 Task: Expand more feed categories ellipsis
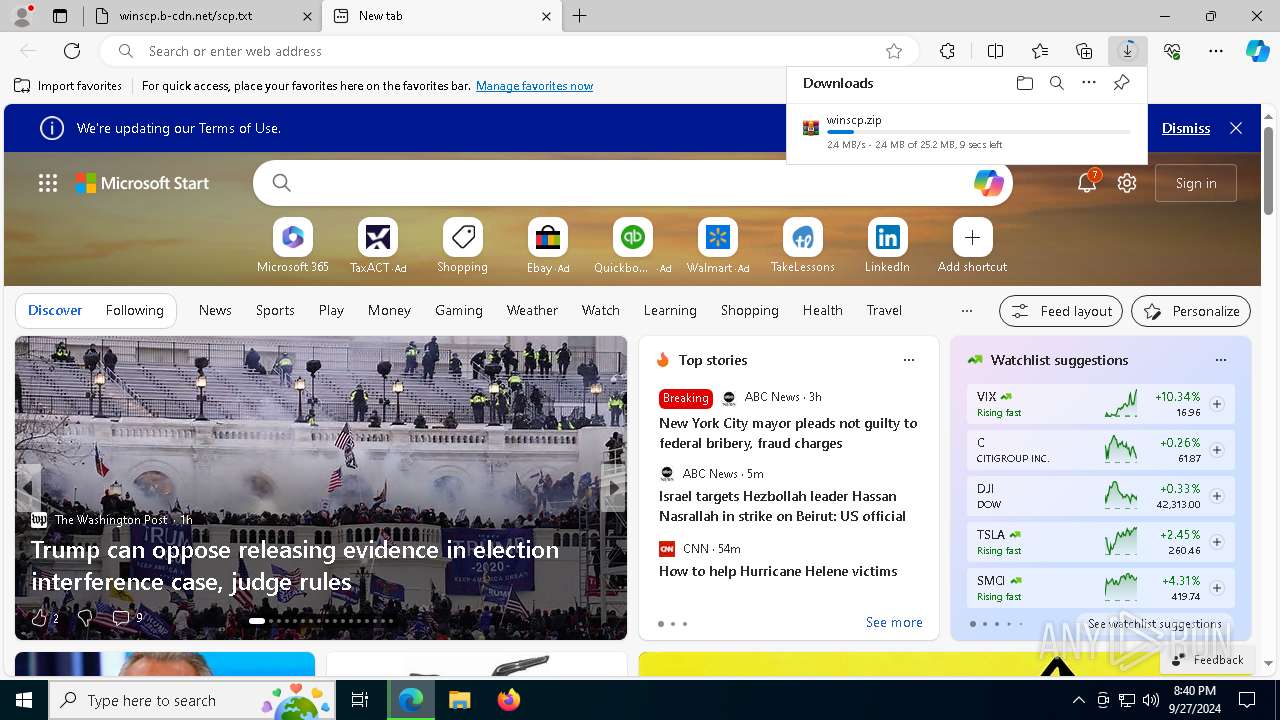[x=966, y=311]
